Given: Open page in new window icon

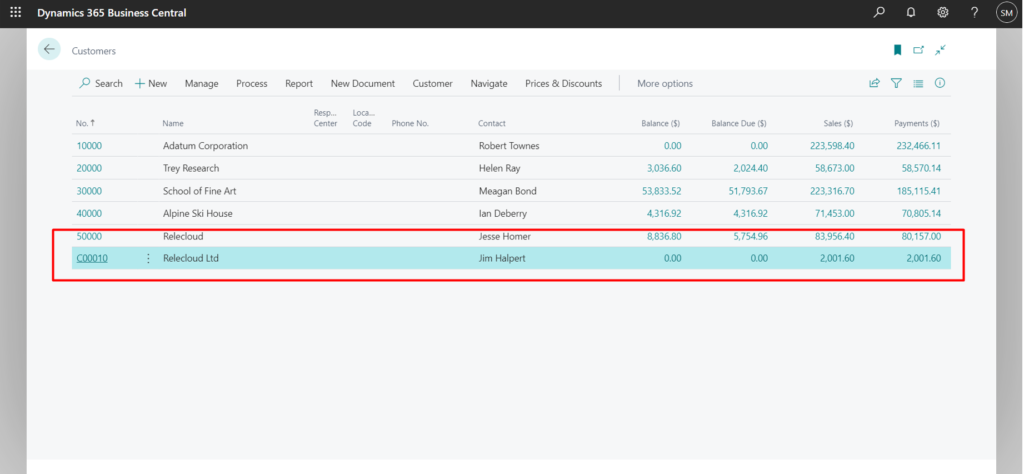Looking at the screenshot, I should (x=919, y=50).
